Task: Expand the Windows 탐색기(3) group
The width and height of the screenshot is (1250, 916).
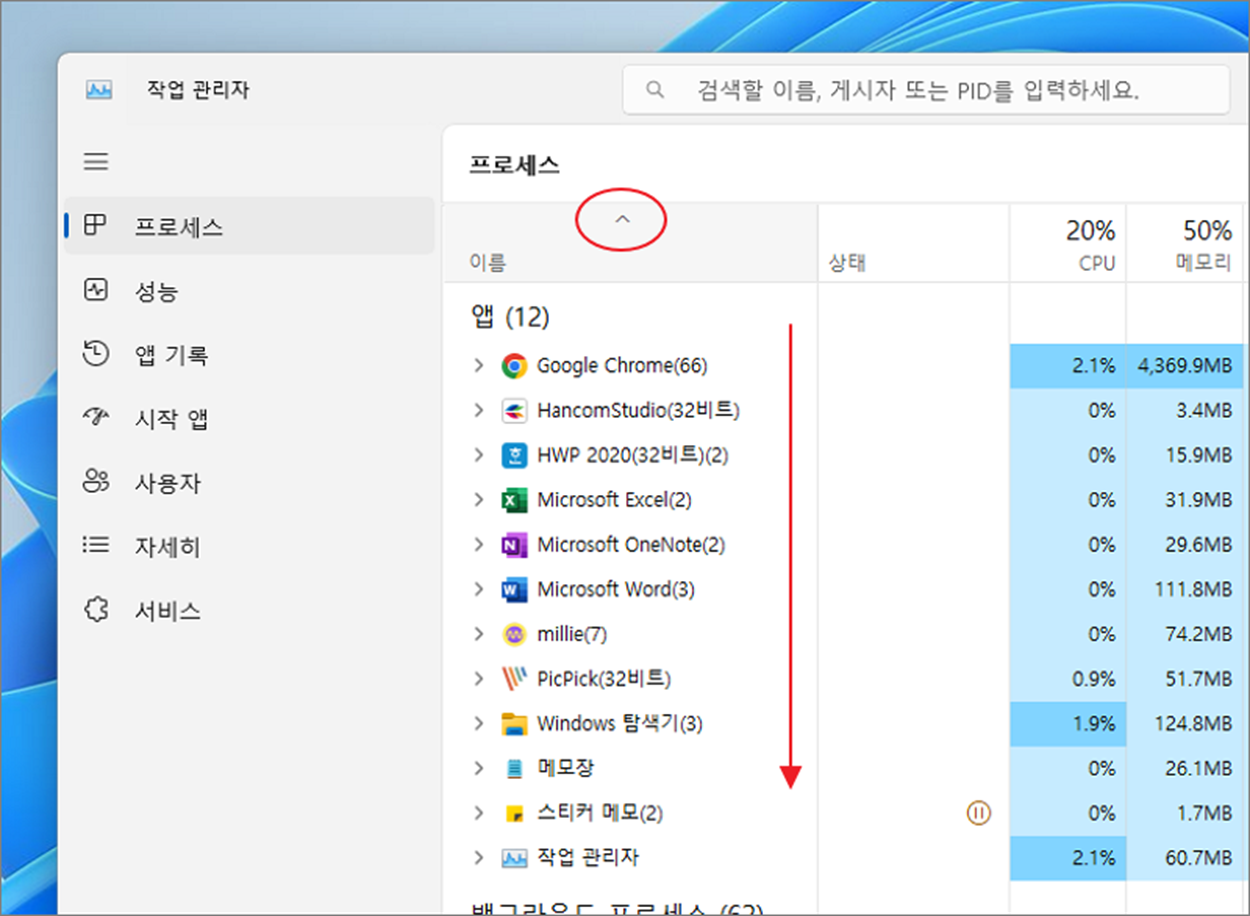Action: (478, 724)
